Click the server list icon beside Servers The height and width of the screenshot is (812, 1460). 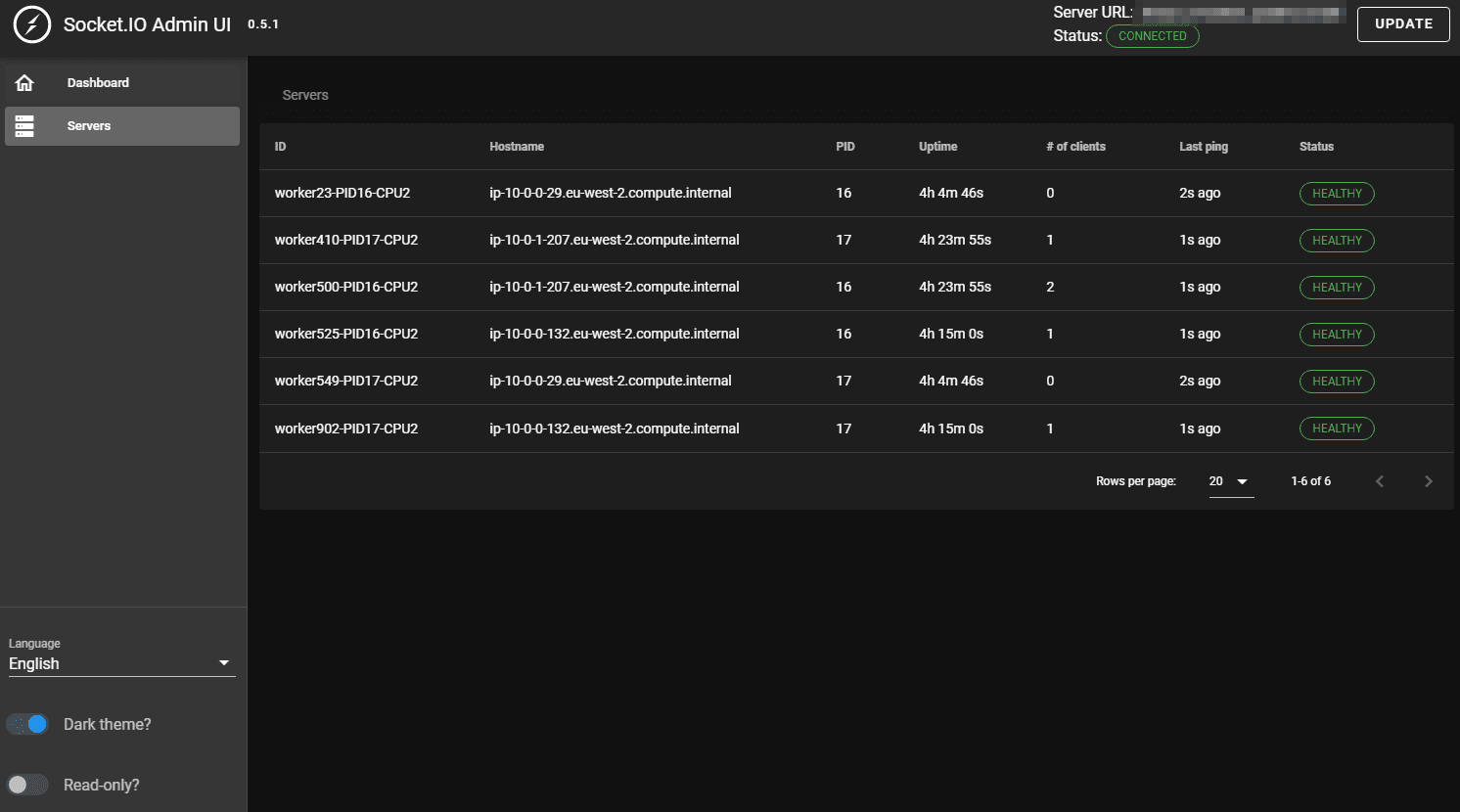point(24,125)
